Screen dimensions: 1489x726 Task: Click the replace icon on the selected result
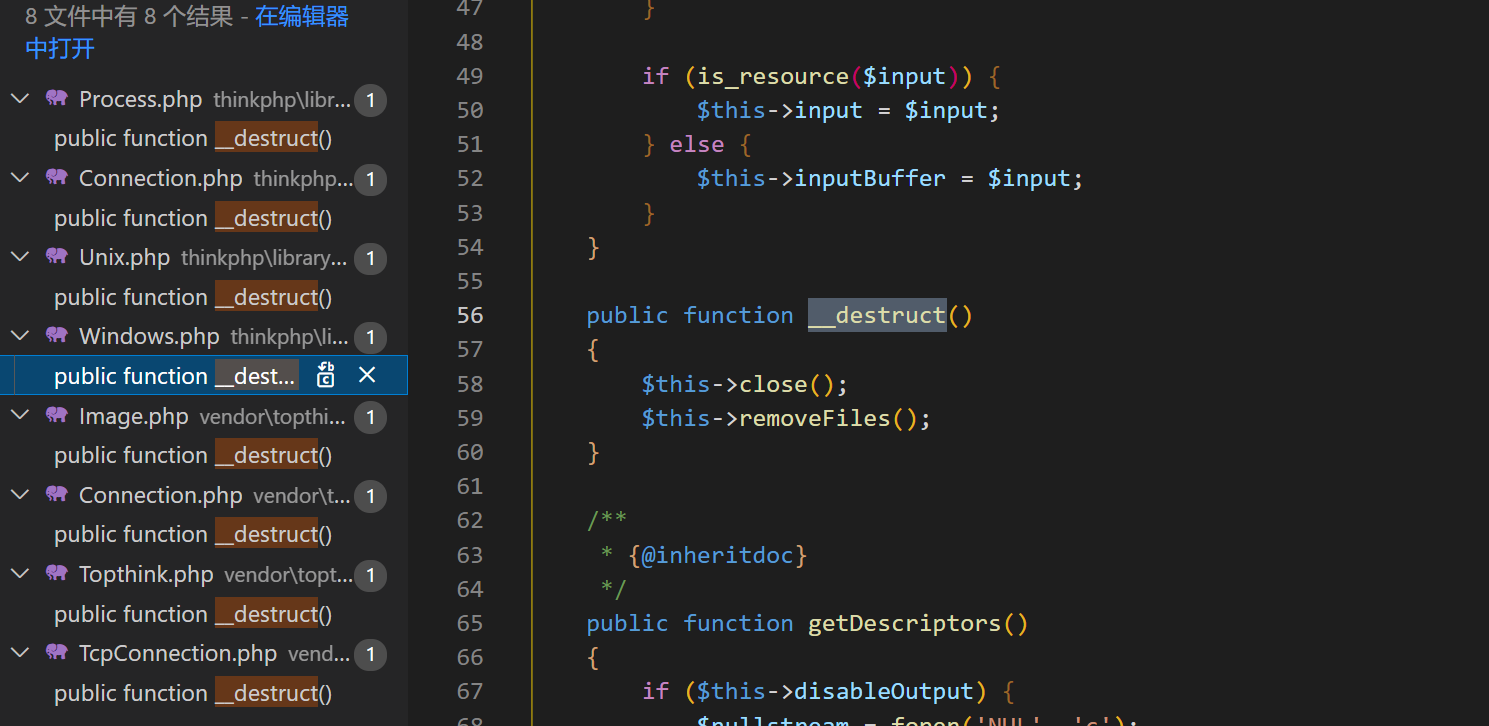tap(326, 375)
